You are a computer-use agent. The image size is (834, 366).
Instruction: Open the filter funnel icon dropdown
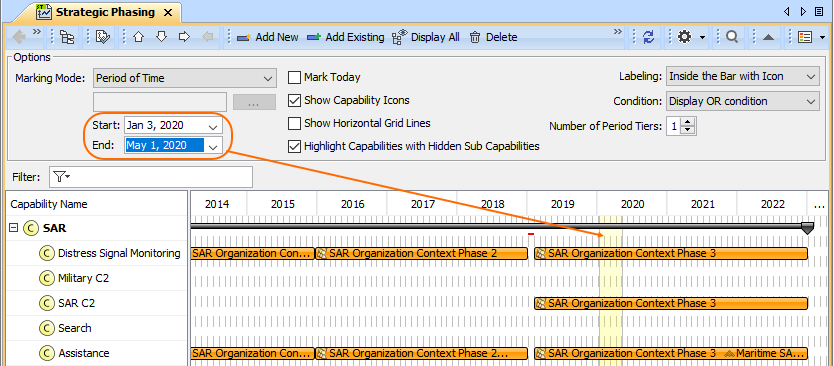pyautogui.click(x=62, y=177)
